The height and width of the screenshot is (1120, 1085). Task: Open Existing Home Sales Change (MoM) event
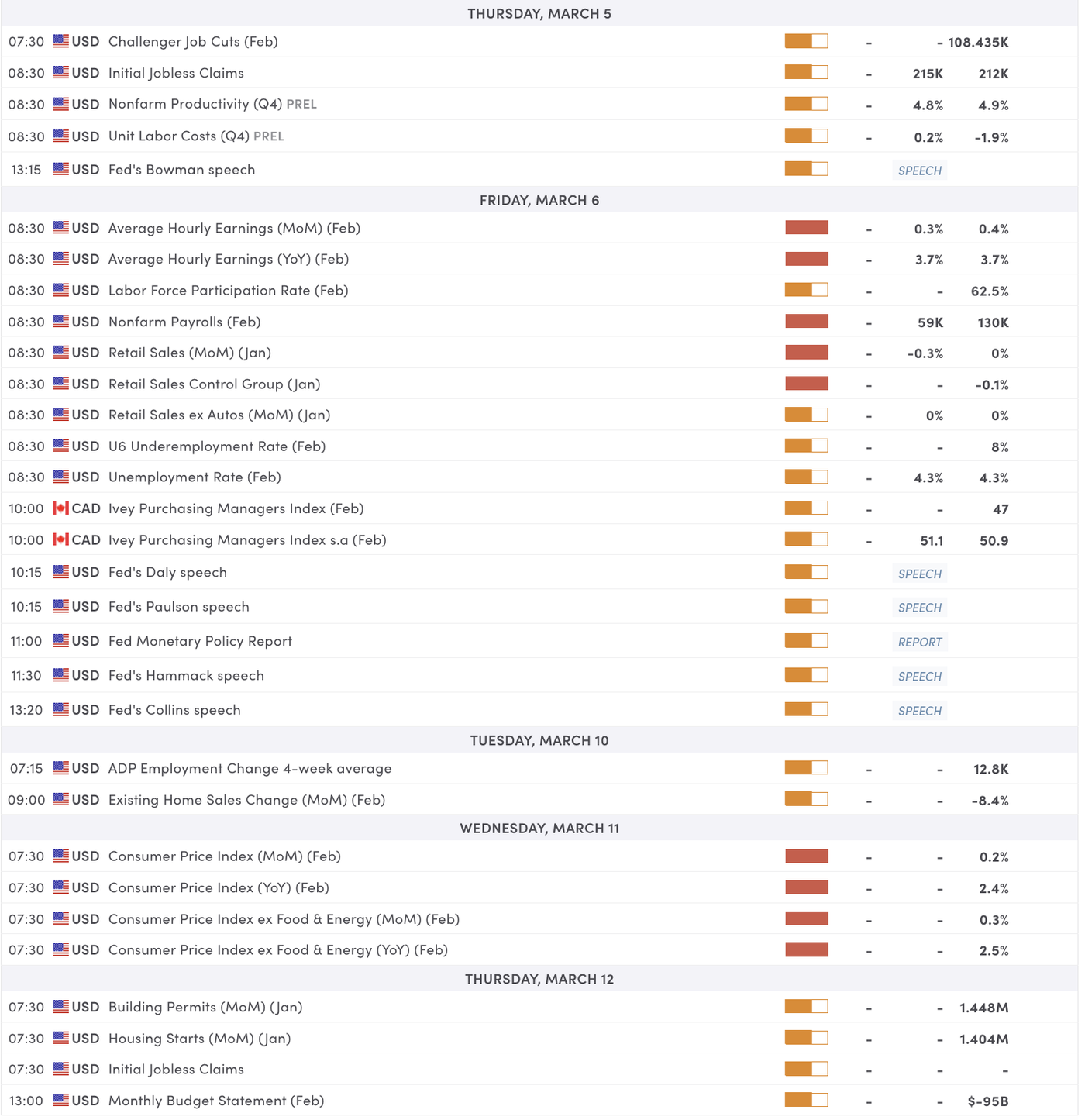pyautogui.click(x=246, y=800)
